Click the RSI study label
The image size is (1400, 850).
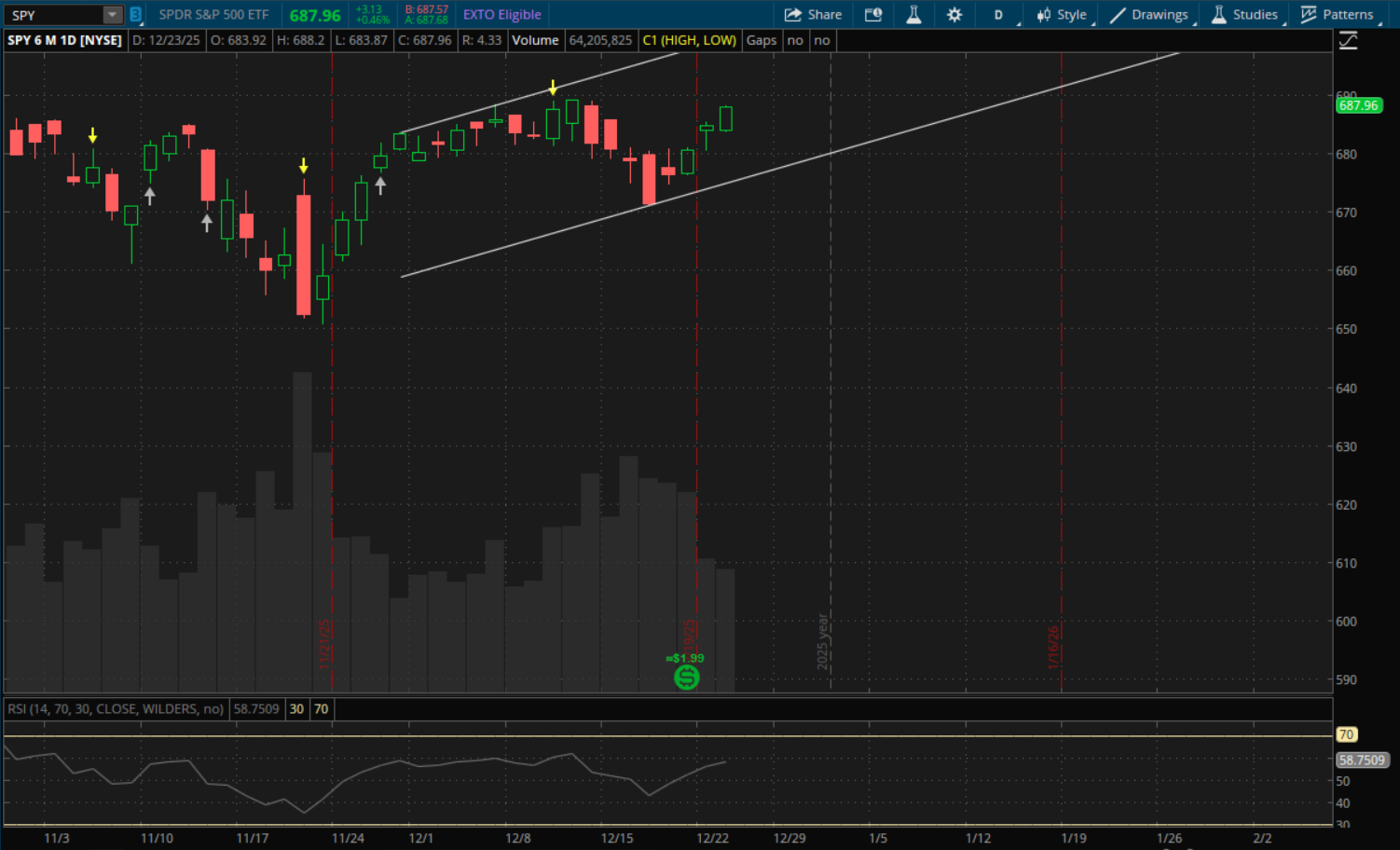coord(116,709)
